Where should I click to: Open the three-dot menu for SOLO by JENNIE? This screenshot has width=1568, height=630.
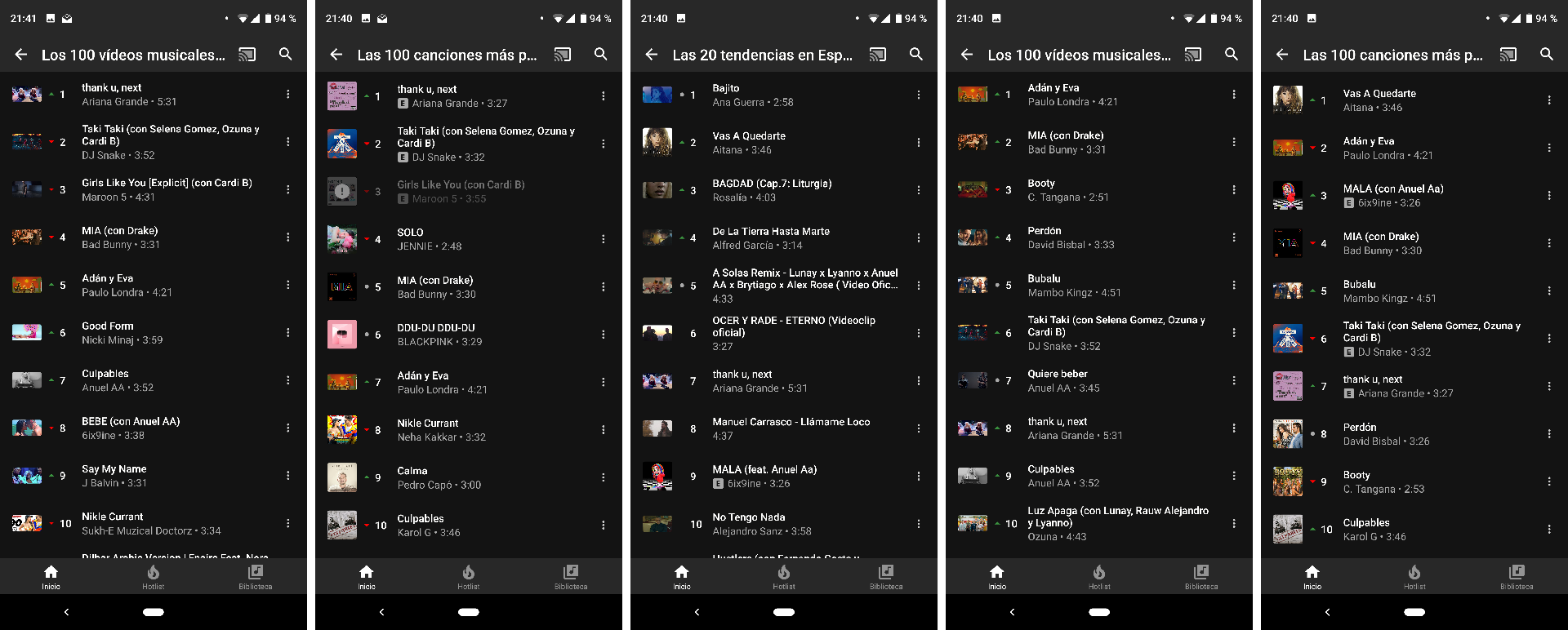tap(603, 238)
